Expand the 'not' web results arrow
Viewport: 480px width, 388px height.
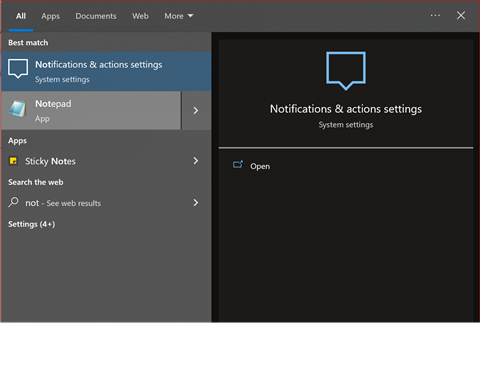coord(196,203)
